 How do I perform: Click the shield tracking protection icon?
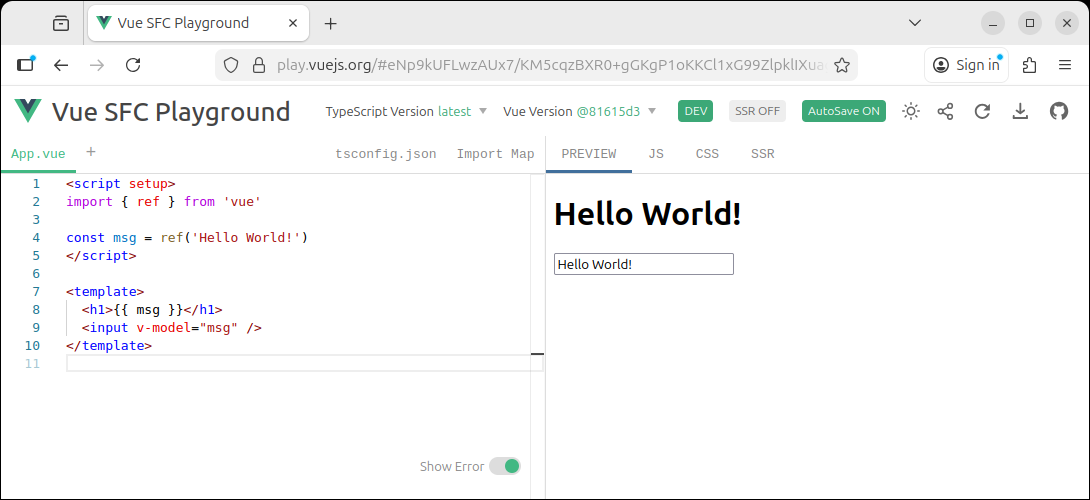tap(231, 65)
